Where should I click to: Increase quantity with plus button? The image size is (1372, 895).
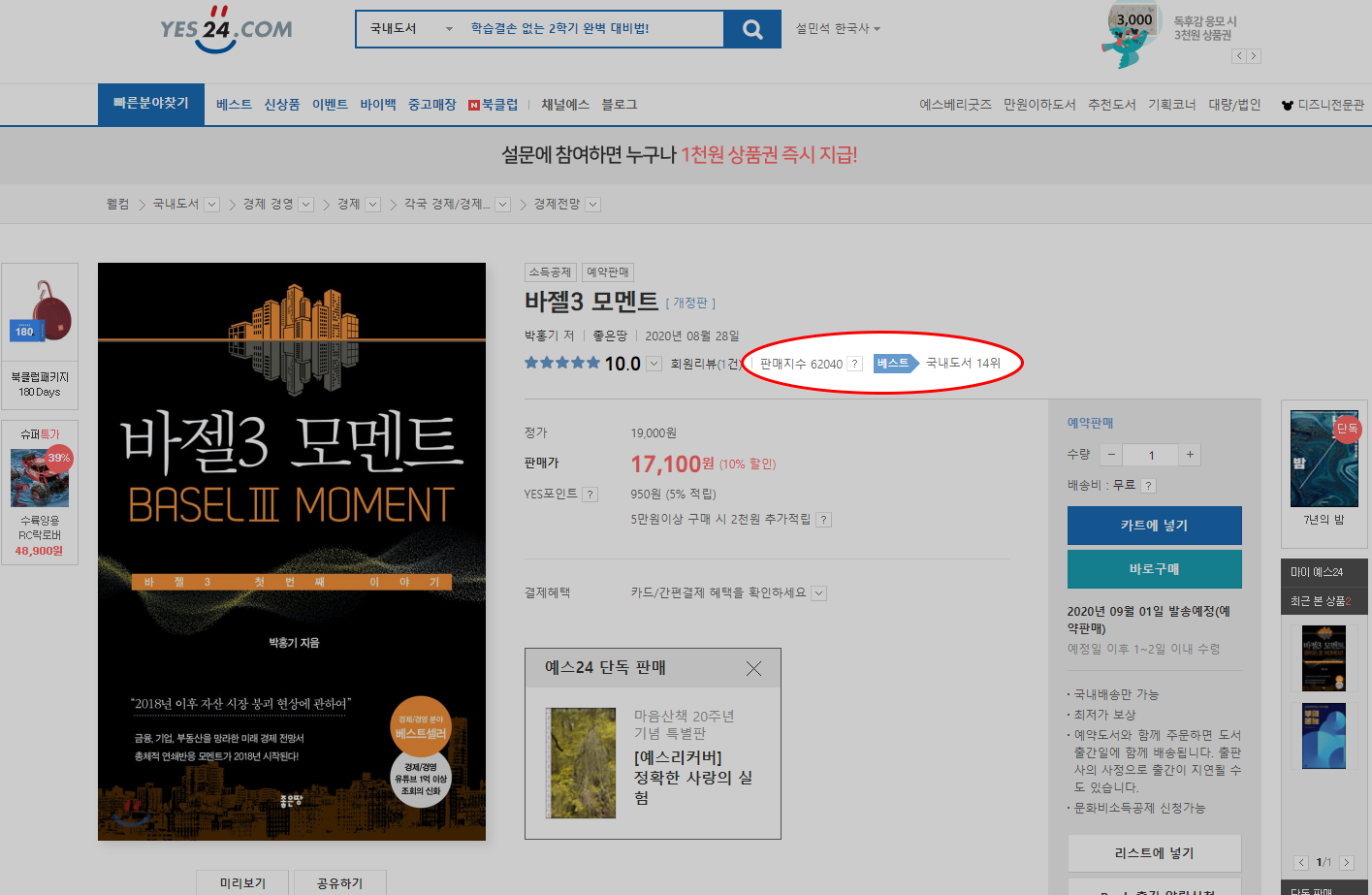coord(1190,455)
